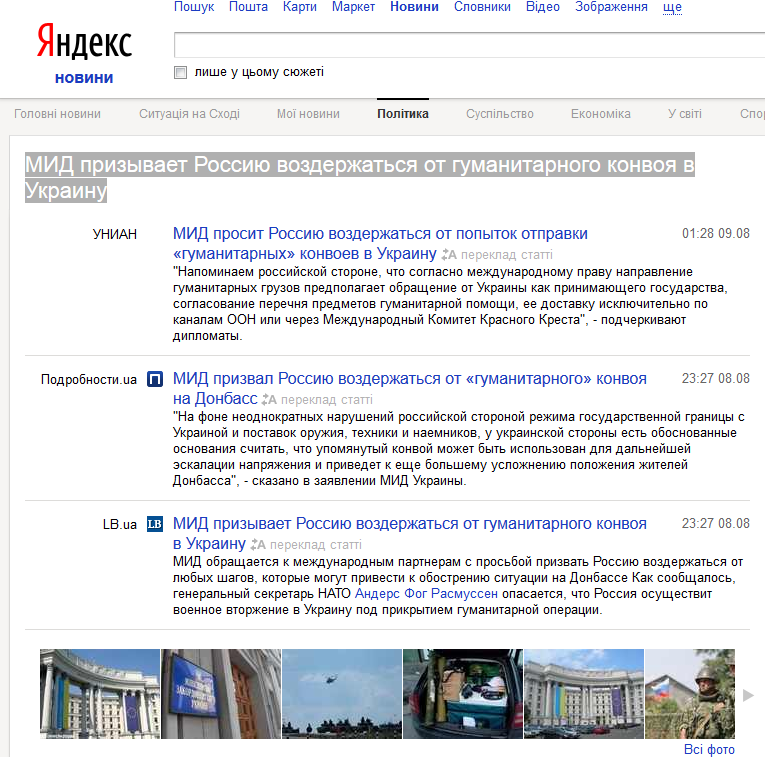Open 'Всі фото' link
The height and width of the screenshot is (757, 765).
(709, 749)
